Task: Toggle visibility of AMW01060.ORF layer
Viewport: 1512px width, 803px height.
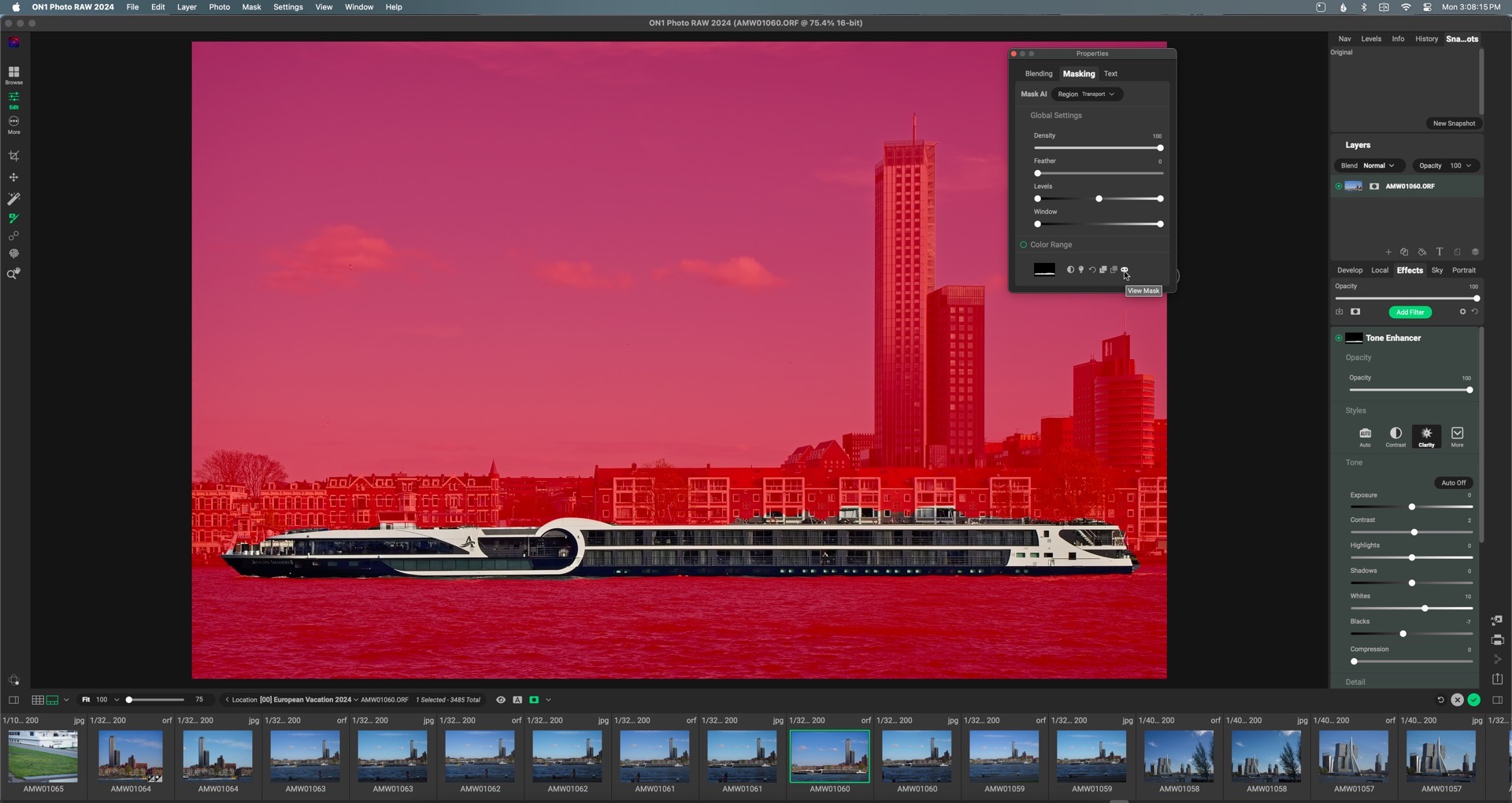Action: [x=1338, y=187]
